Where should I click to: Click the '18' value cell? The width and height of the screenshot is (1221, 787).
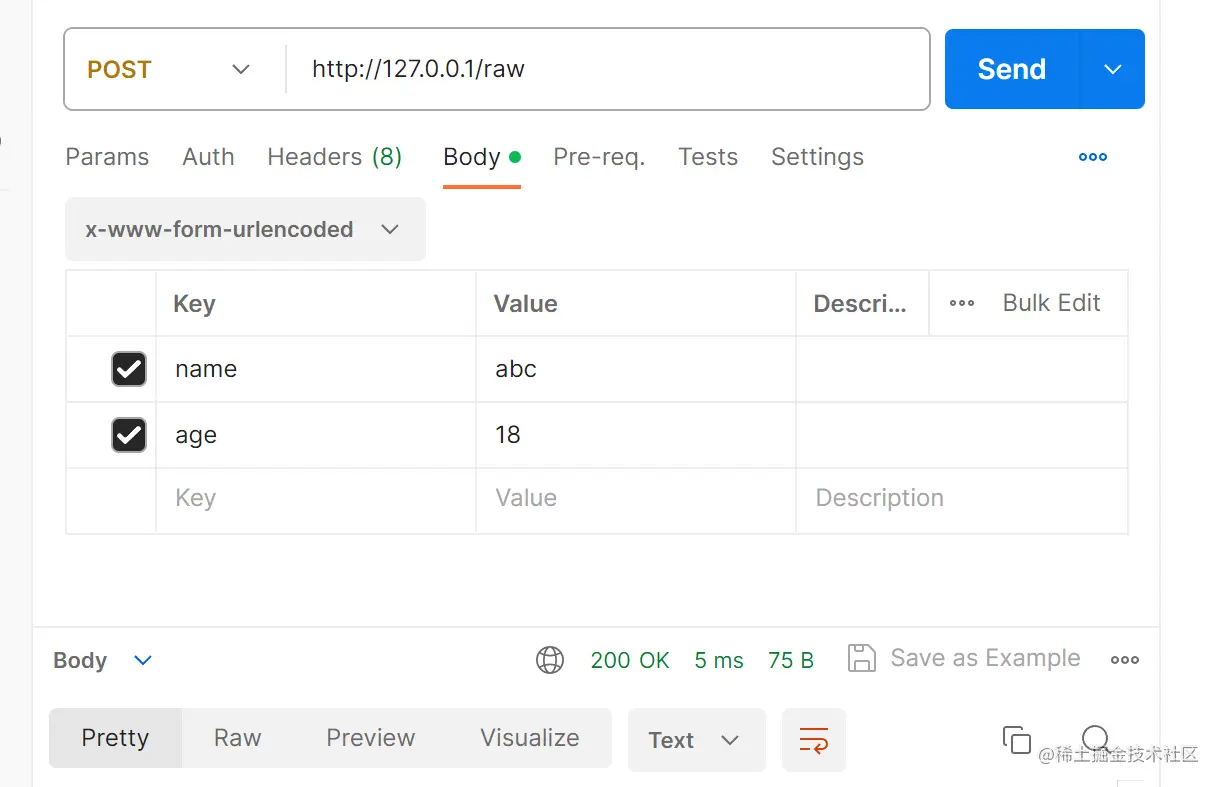point(636,435)
